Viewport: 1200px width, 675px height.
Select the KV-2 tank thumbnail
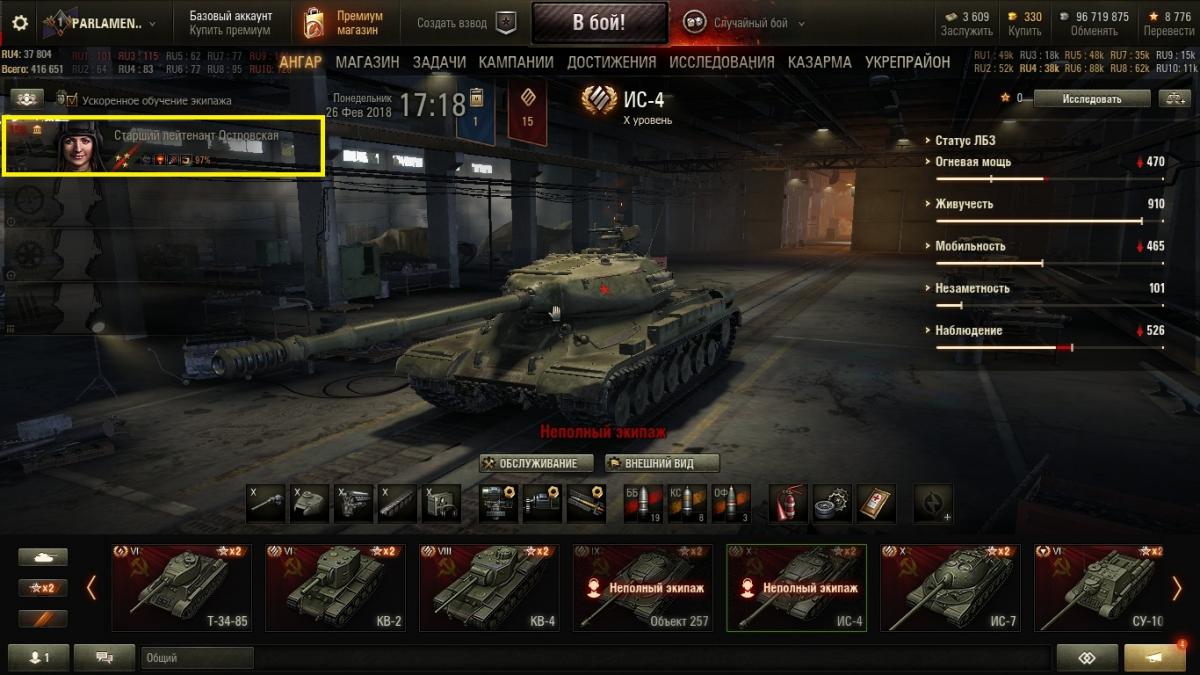(335, 588)
